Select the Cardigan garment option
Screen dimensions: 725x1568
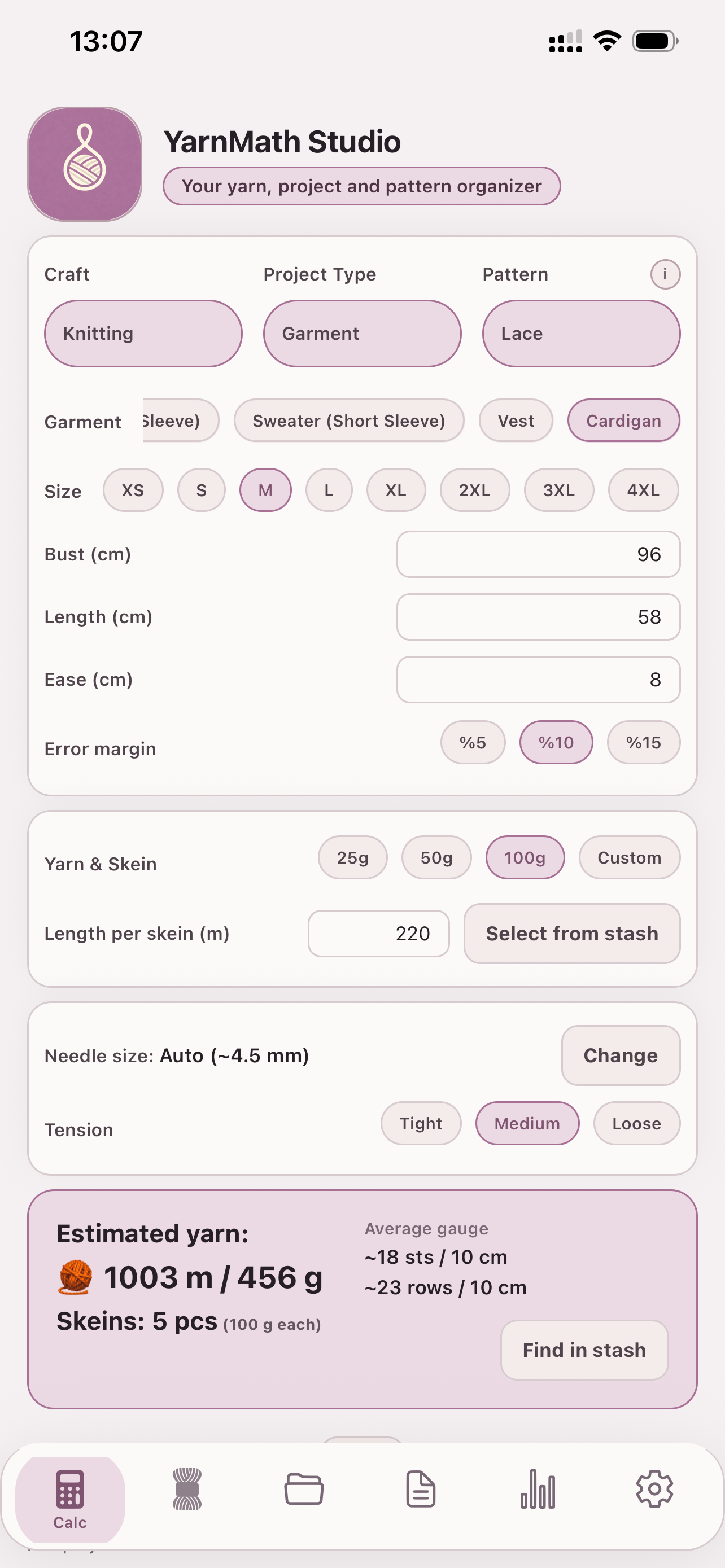623,420
